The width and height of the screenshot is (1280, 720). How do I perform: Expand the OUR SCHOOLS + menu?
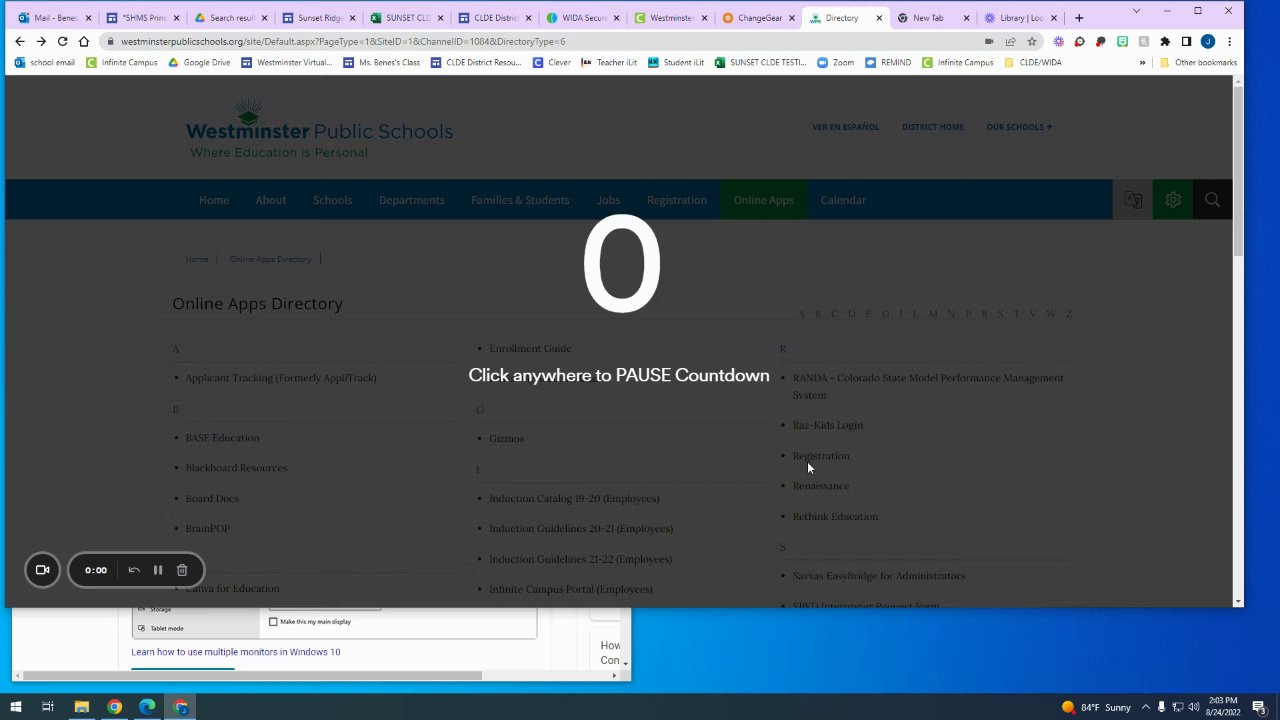[1019, 127]
